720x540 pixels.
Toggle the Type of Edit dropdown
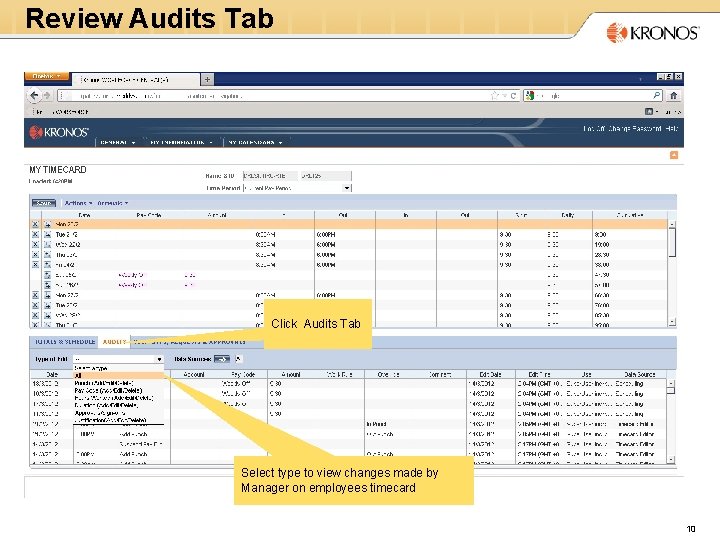[159, 359]
